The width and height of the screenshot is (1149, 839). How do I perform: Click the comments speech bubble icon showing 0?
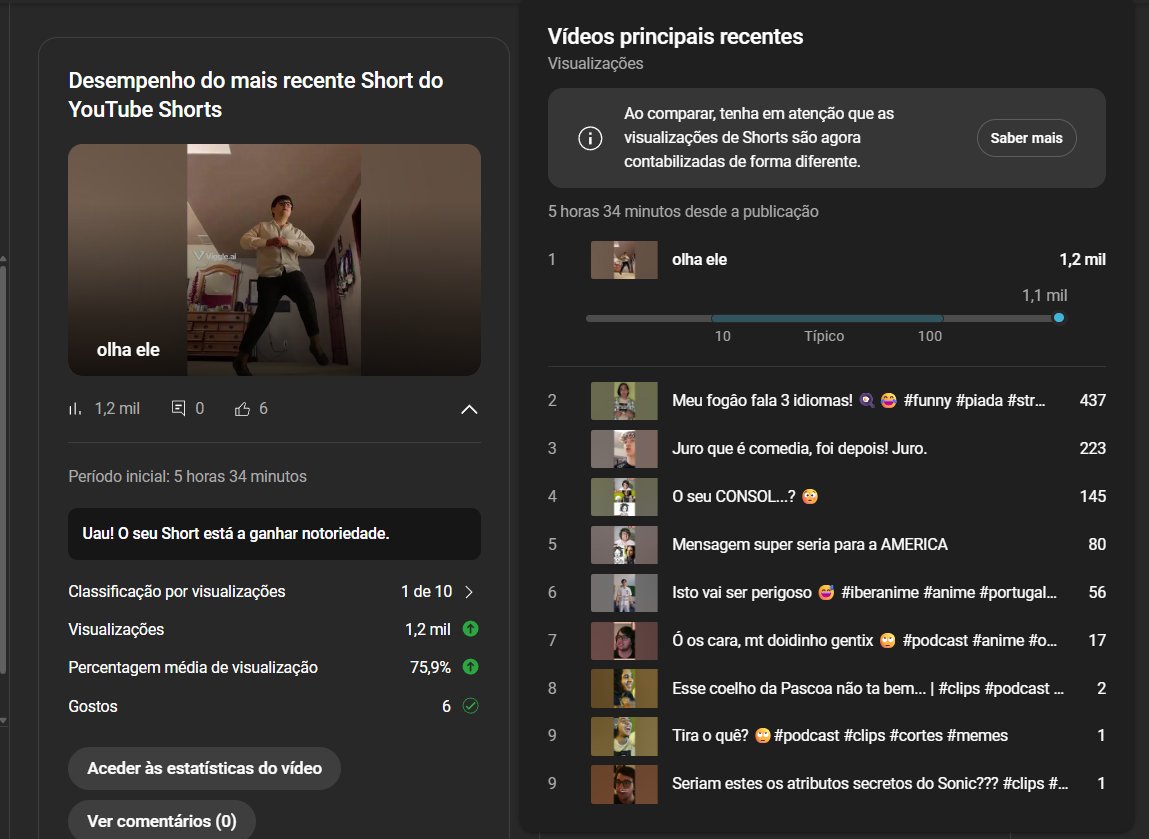(x=178, y=408)
